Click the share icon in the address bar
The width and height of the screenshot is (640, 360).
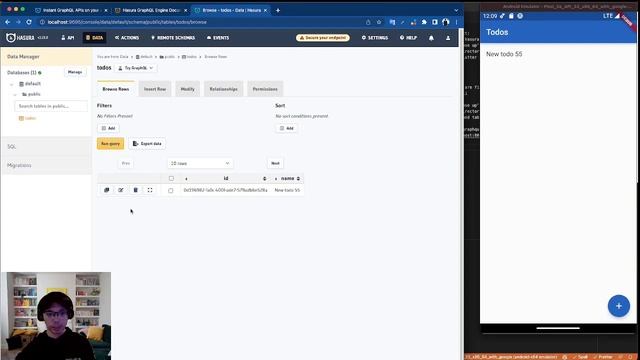tap(368, 22)
